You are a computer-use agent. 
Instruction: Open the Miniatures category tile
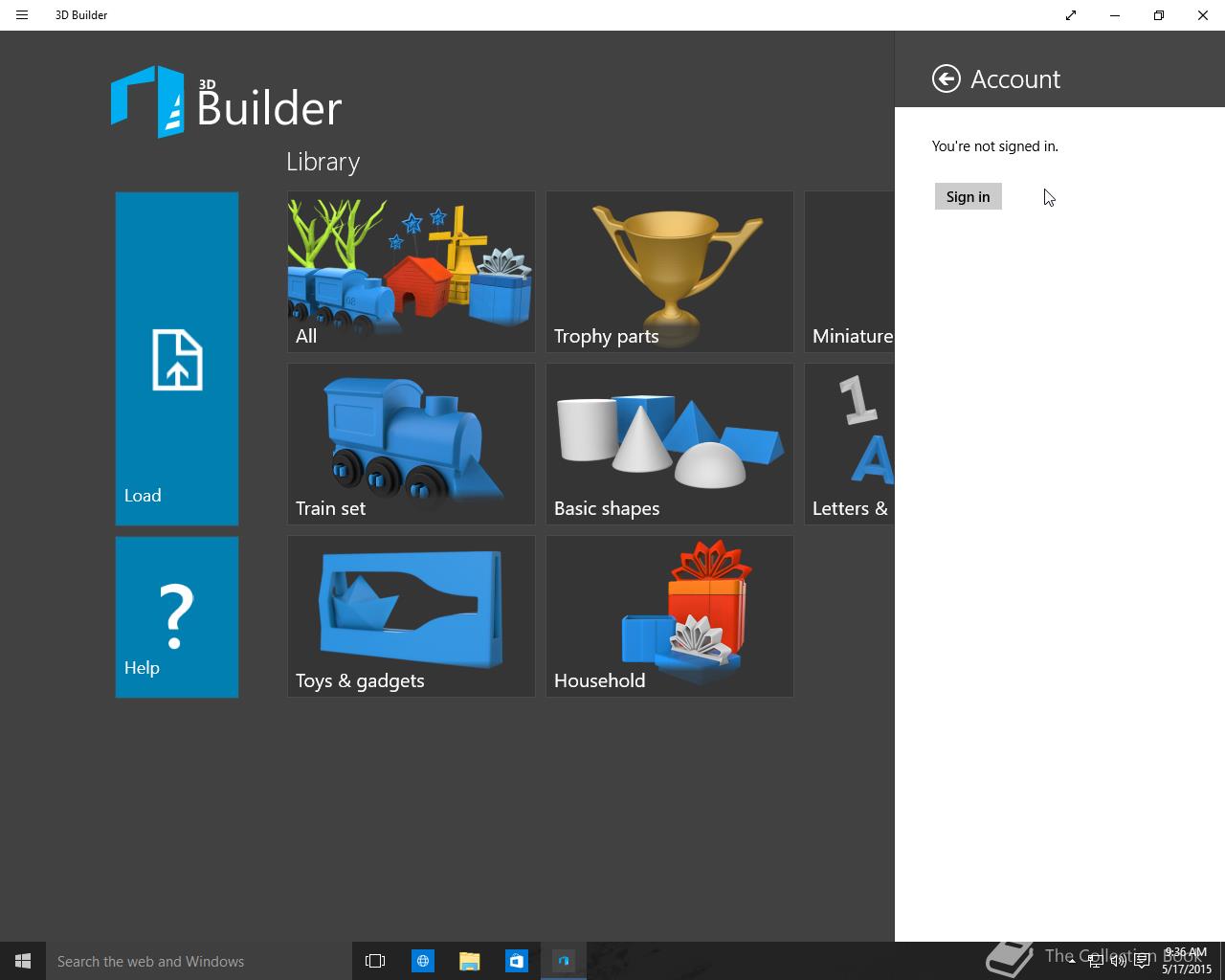[x=849, y=272]
